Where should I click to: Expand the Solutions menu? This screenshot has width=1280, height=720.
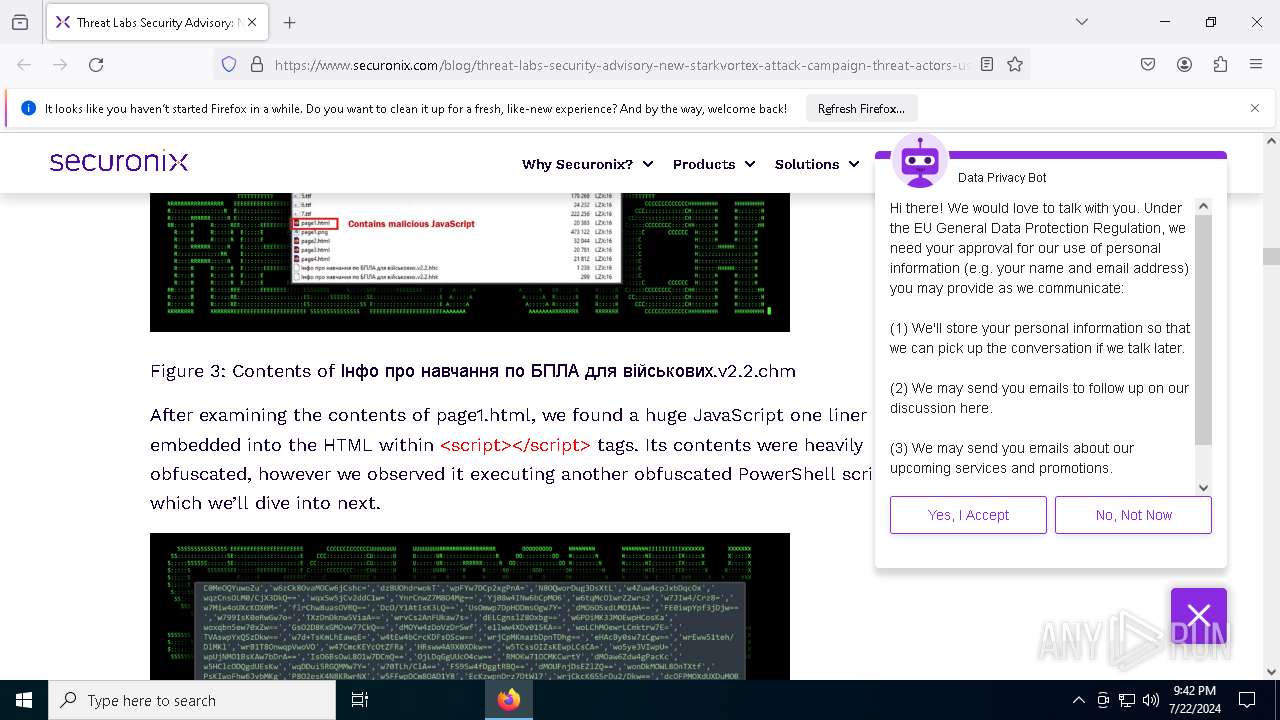pos(816,164)
